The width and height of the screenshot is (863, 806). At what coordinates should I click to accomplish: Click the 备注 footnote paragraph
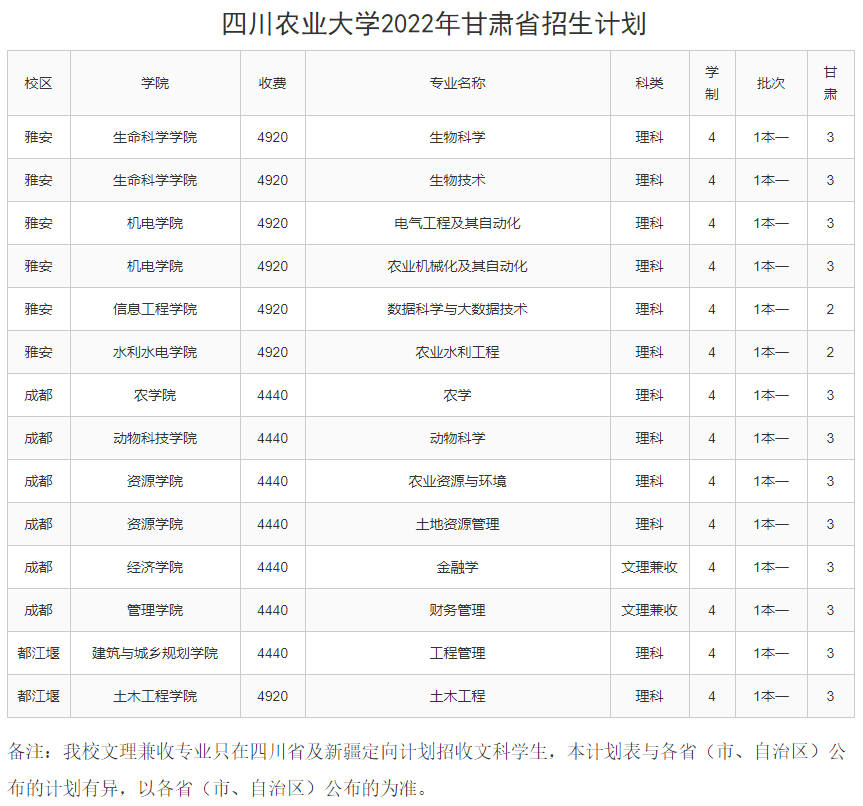(427, 770)
